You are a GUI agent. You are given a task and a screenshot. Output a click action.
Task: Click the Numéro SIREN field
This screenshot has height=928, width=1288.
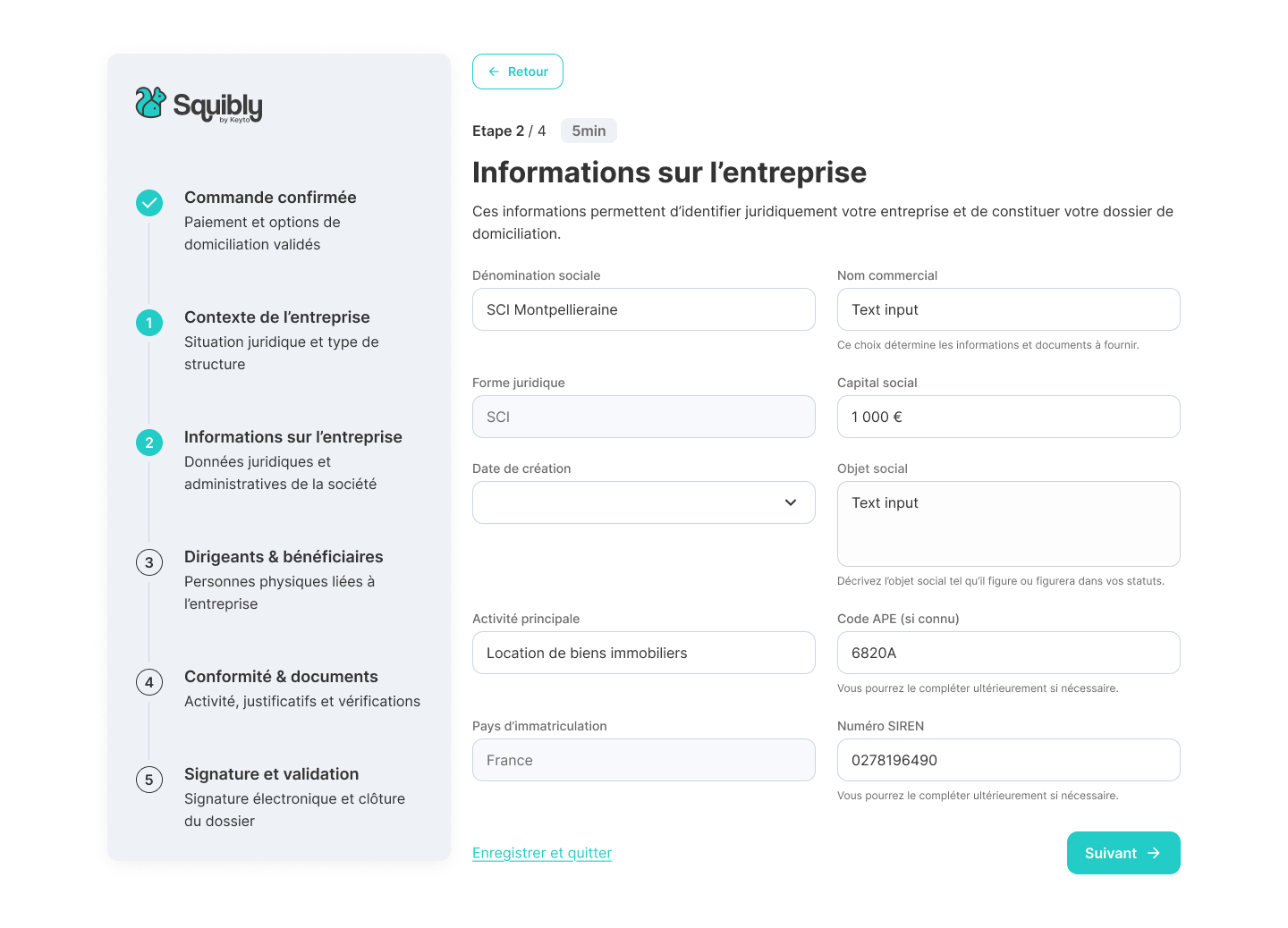[x=1008, y=760]
